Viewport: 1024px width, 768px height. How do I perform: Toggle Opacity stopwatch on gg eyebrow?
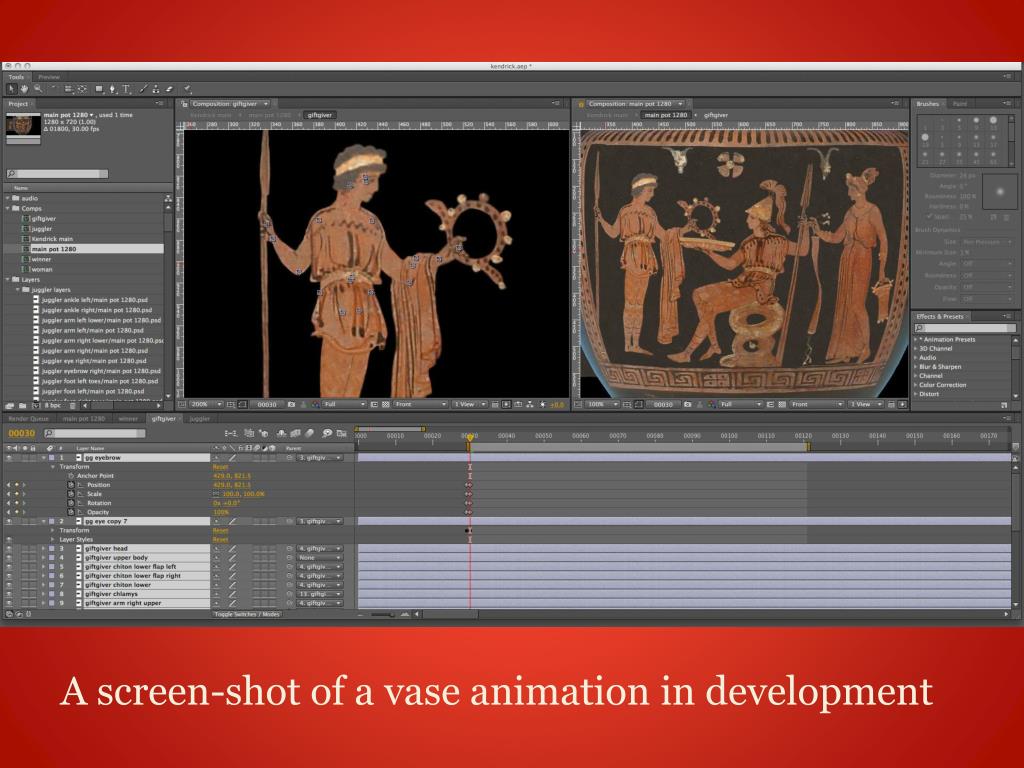[x=71, y=513]
